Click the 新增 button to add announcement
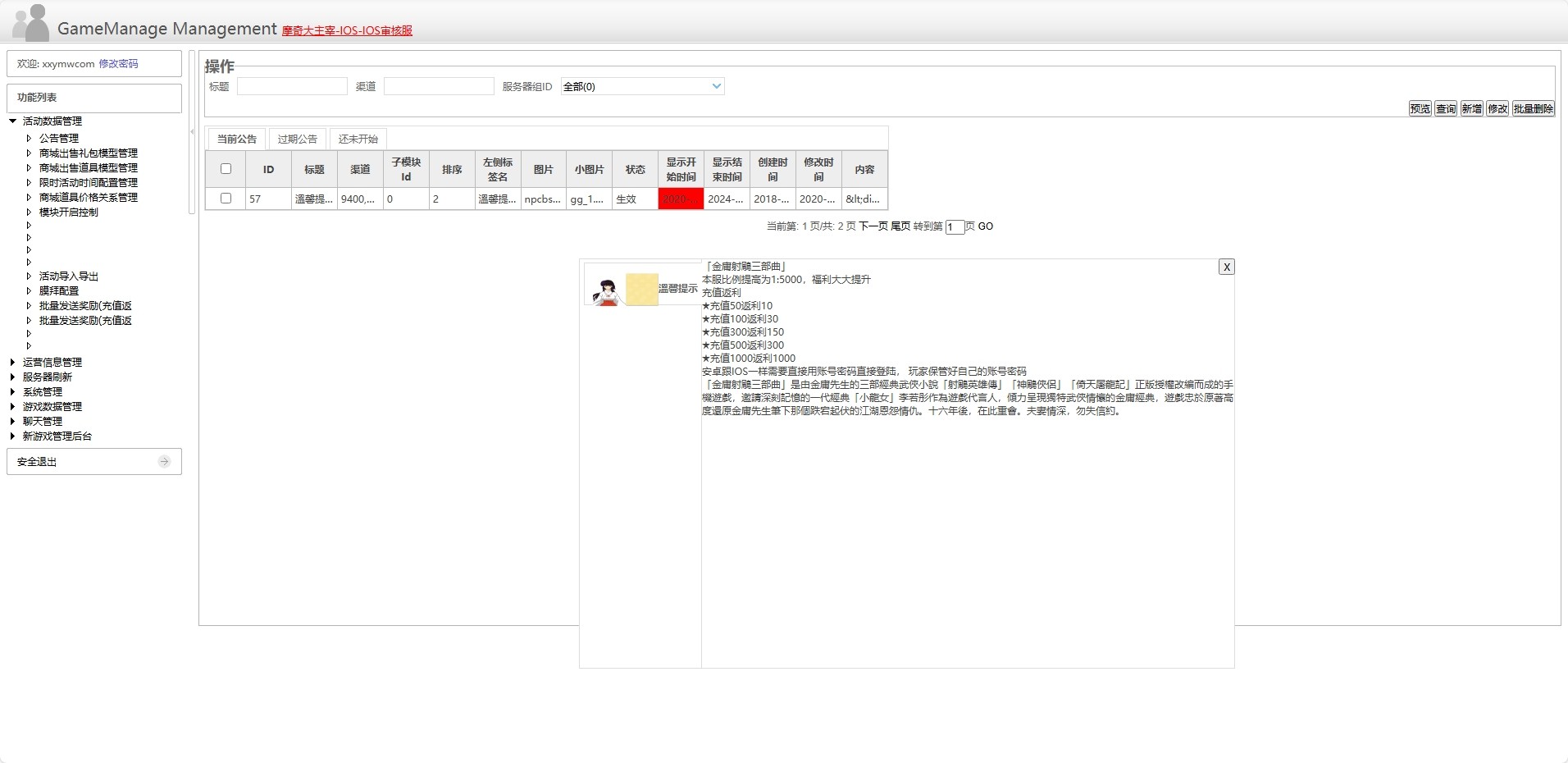The image size is (1568, 763). pos(1470,107)
